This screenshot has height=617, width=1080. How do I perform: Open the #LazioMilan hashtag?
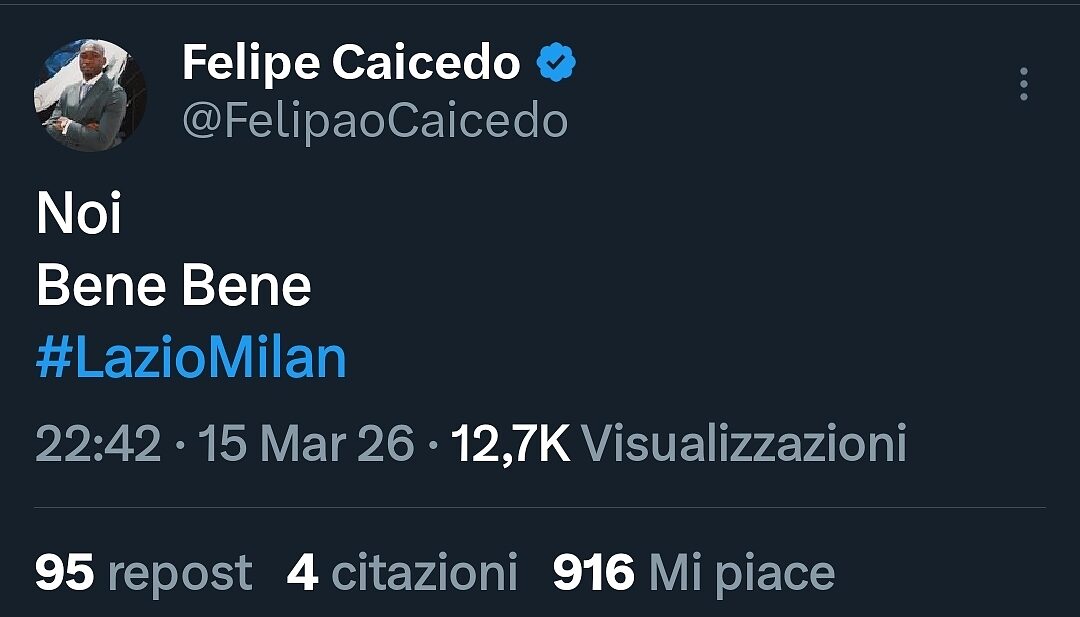[191, 359]
